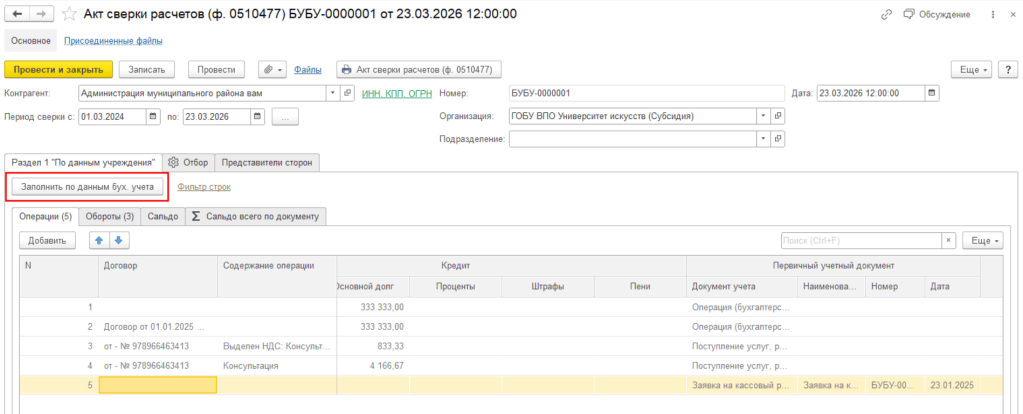Clear the search field with the x icon
1023x414 pixels.
click(x=949, y=241)
